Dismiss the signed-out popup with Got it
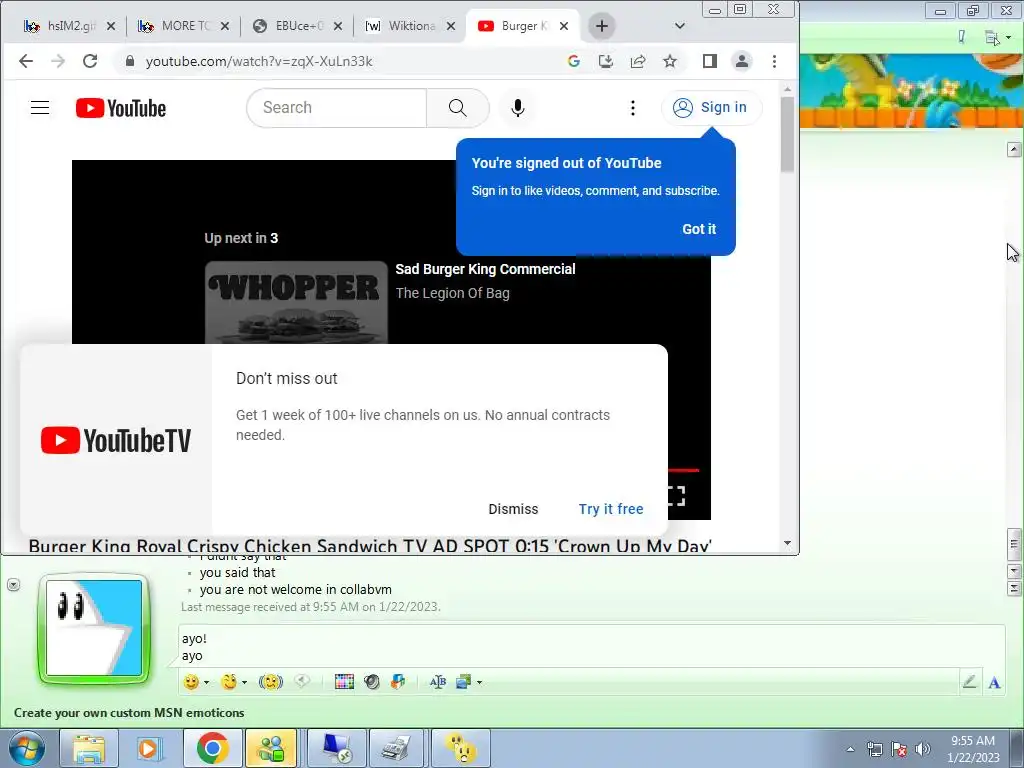 coord(699,229)
